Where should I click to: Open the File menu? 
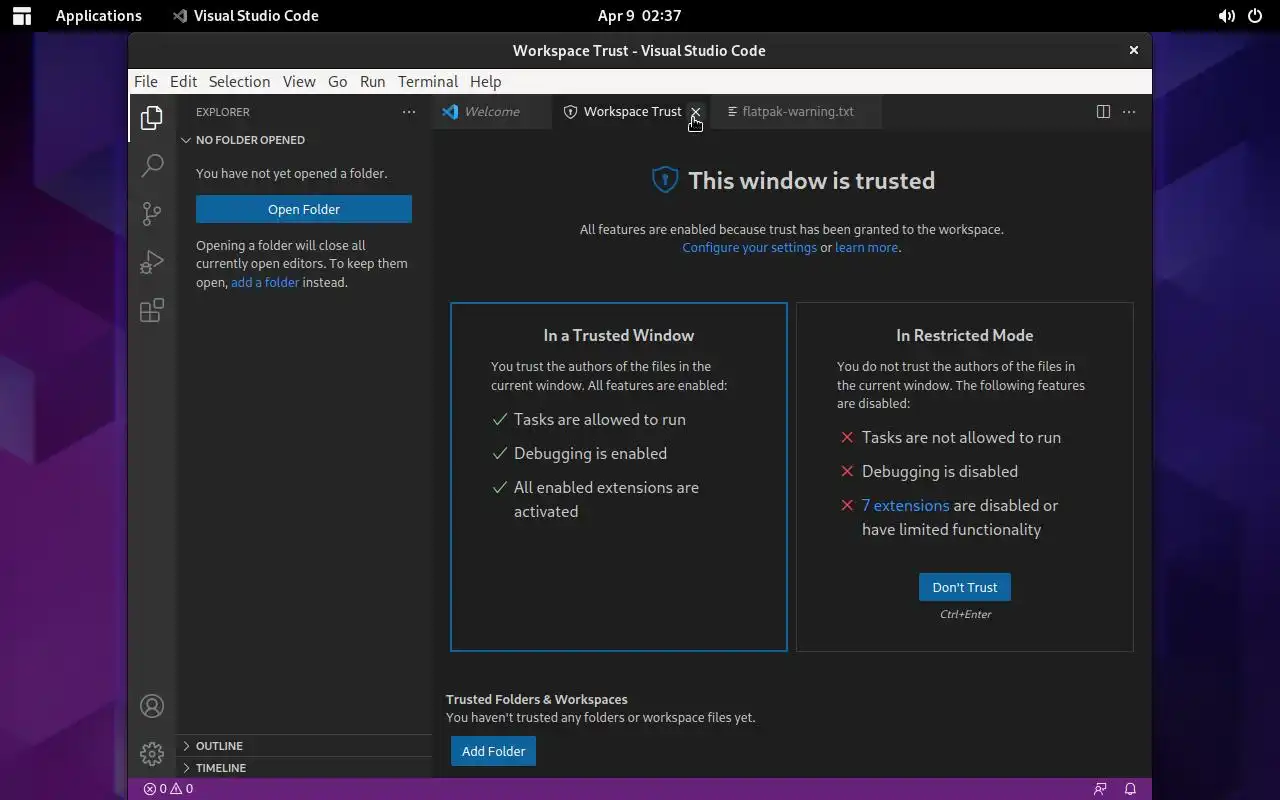click(x=146, y=82)
